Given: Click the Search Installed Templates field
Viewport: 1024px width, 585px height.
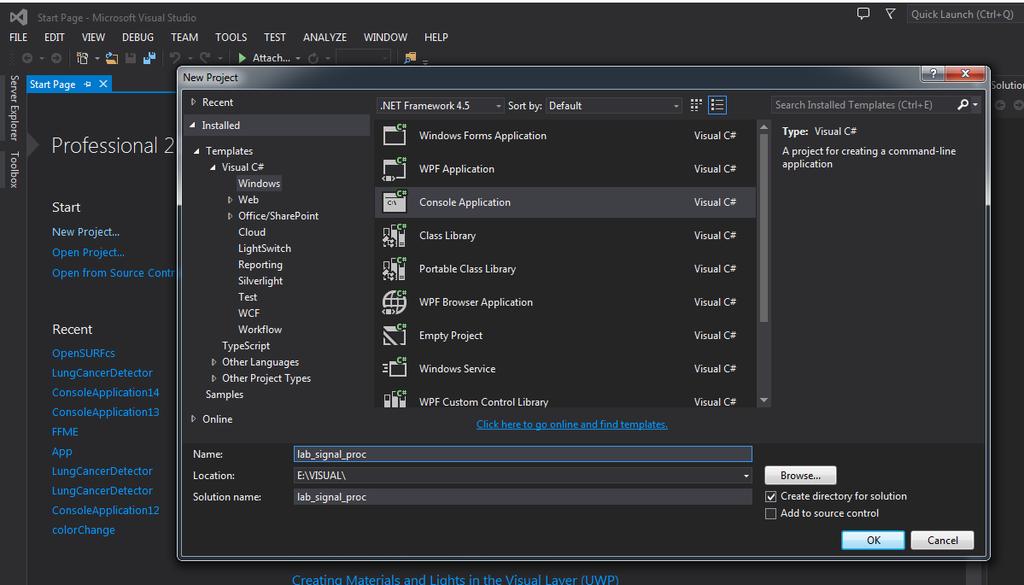Looking at the screenshot, I should (x=863, y=104).
